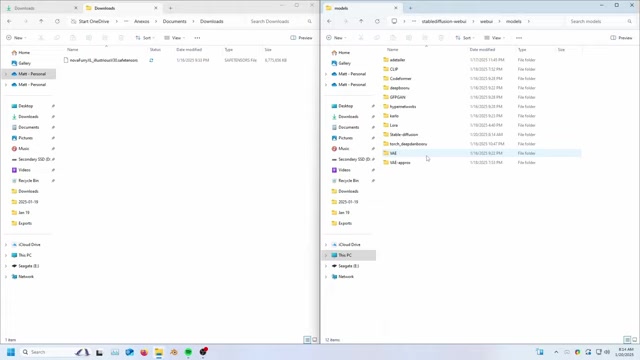The width and height of the screenshot is (640, 360).
Task: Add a new tab in the models window
Action: click(x=410, y=8)
